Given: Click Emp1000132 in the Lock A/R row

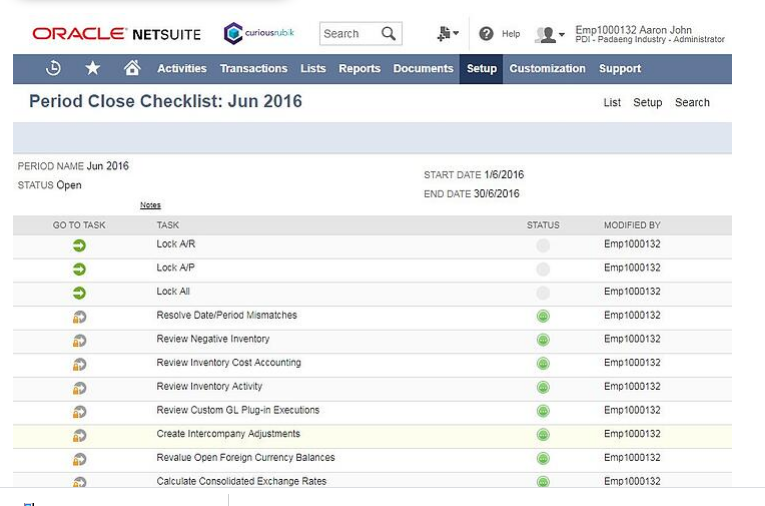Looking at the screenshot, I should tap(632, 244).
